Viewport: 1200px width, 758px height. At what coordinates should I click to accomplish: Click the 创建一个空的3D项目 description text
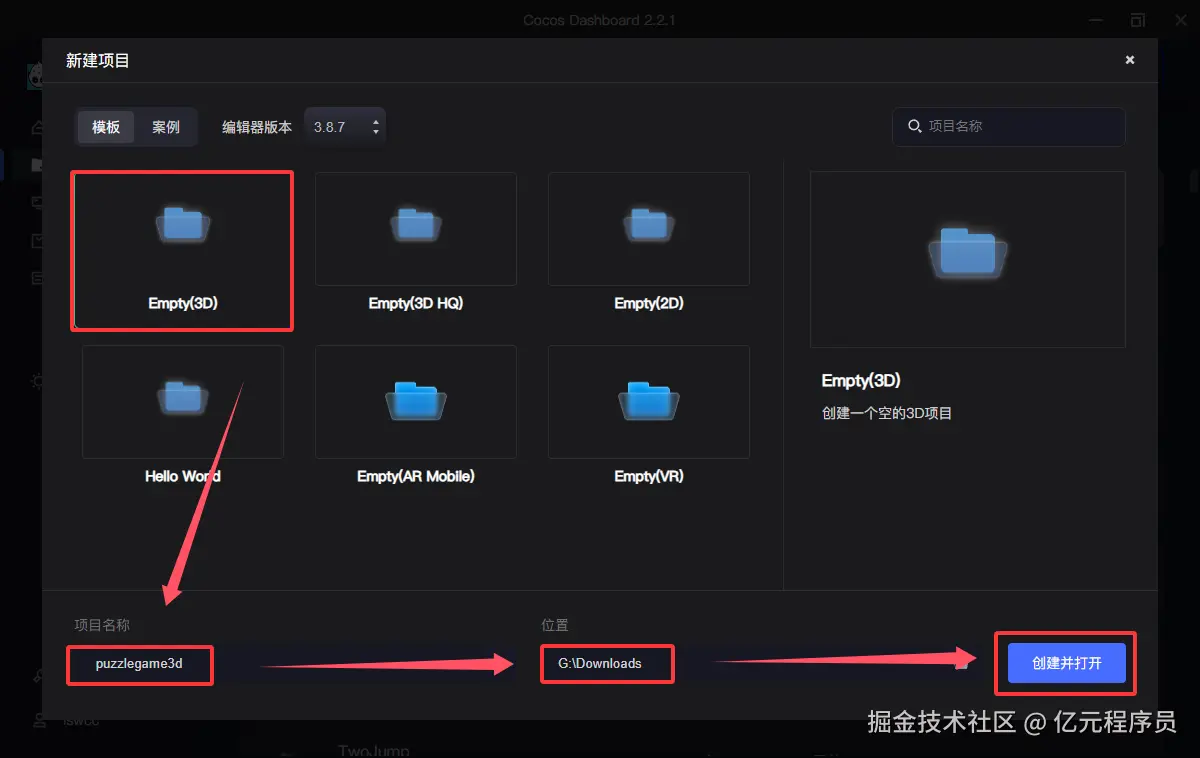(x=887, y=413)
